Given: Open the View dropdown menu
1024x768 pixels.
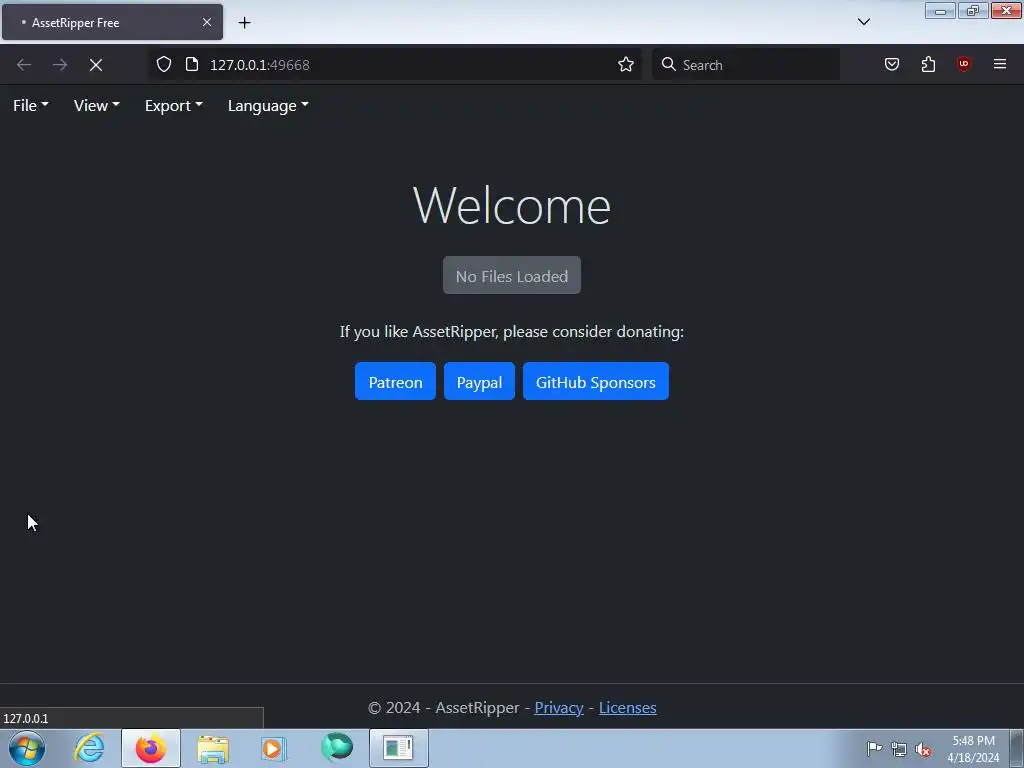Looking at the screenshot, I should pyautogui.click(x=96, y=106).
